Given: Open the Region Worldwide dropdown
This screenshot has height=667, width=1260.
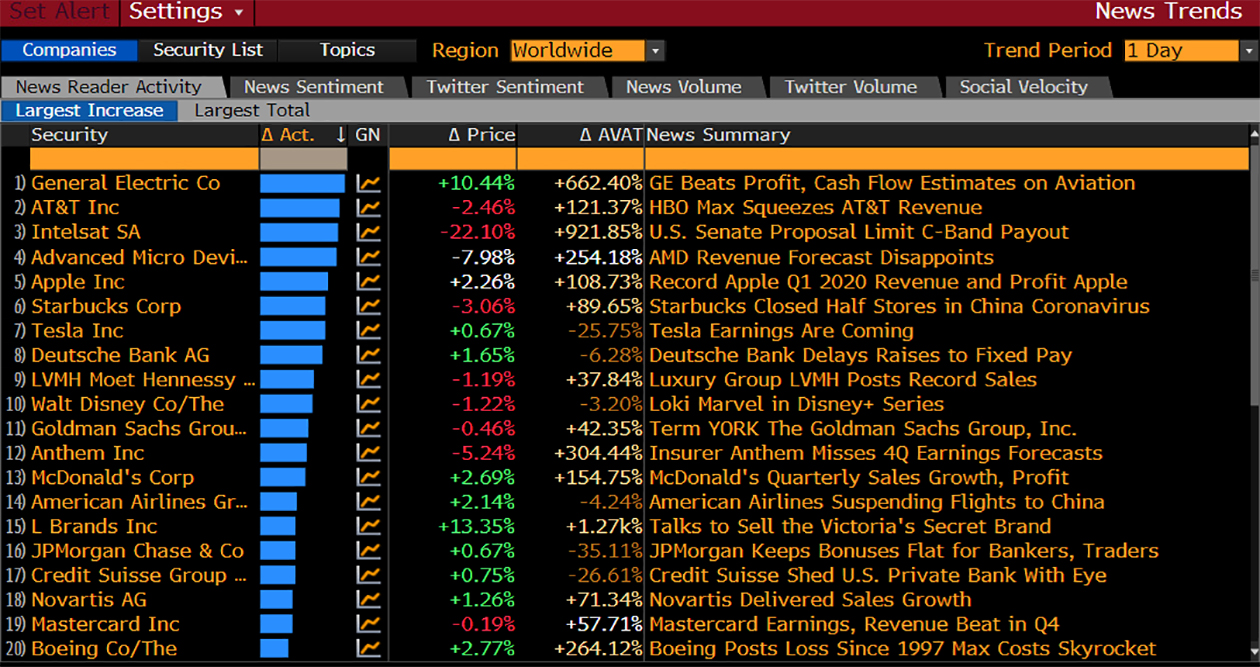Looking at the screenshot, I should [655, 51].
